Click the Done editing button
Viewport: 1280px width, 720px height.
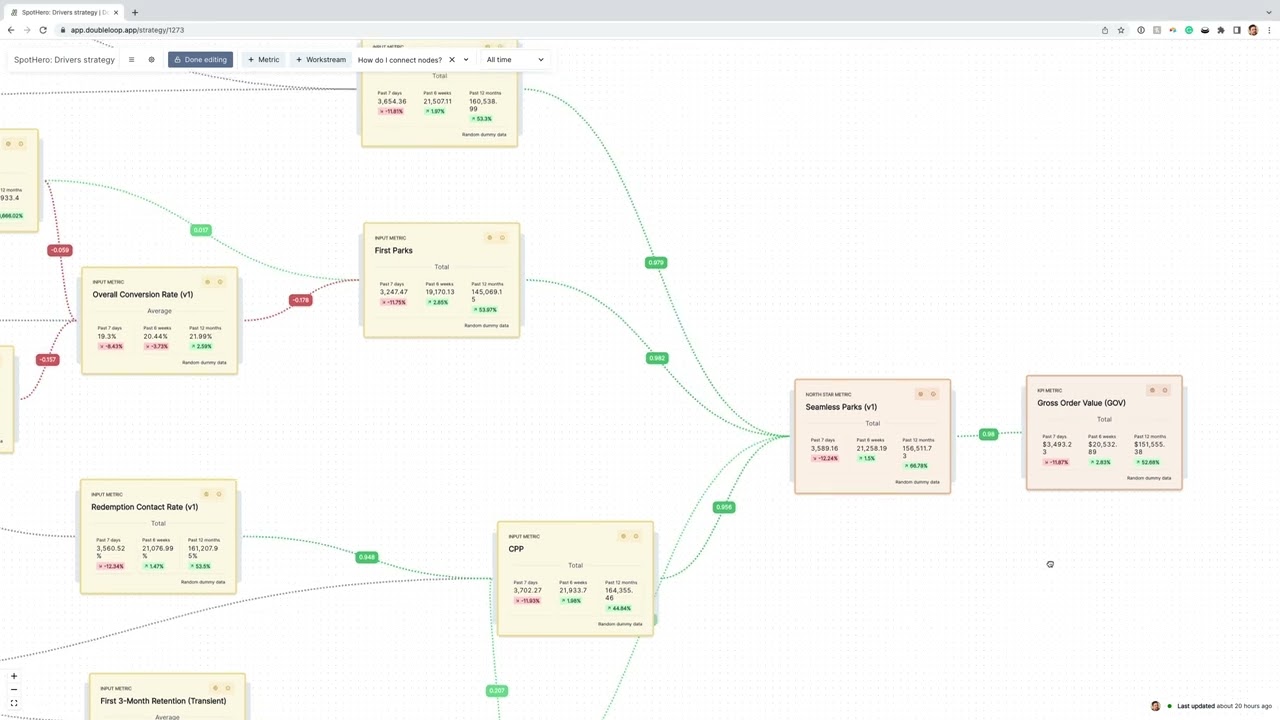[200, 60]
